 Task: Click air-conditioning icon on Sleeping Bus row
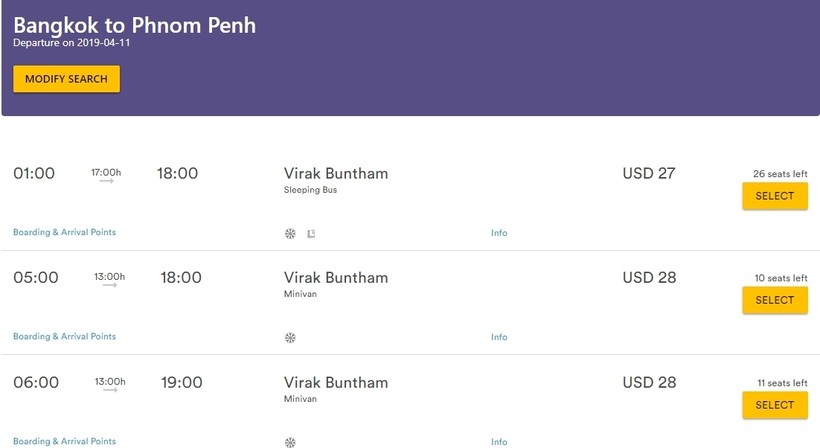coord(290,234)
